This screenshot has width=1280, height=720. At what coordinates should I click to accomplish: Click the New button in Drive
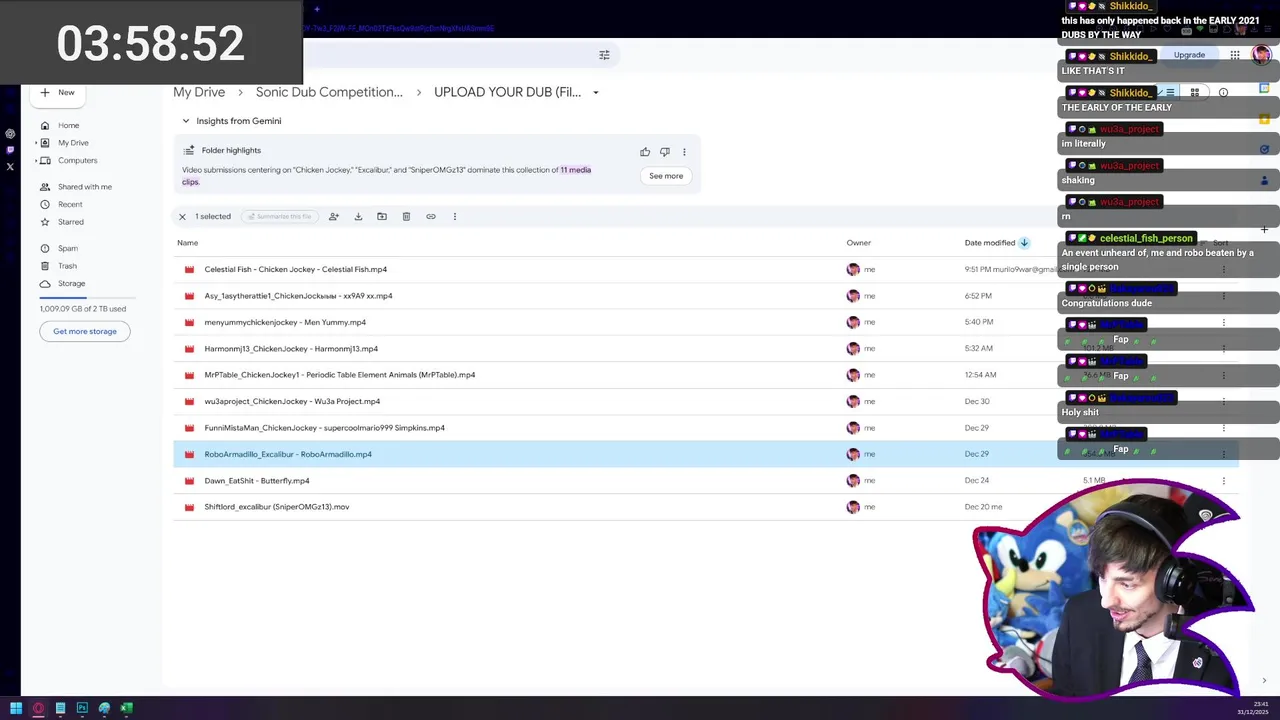click(58, 92)
